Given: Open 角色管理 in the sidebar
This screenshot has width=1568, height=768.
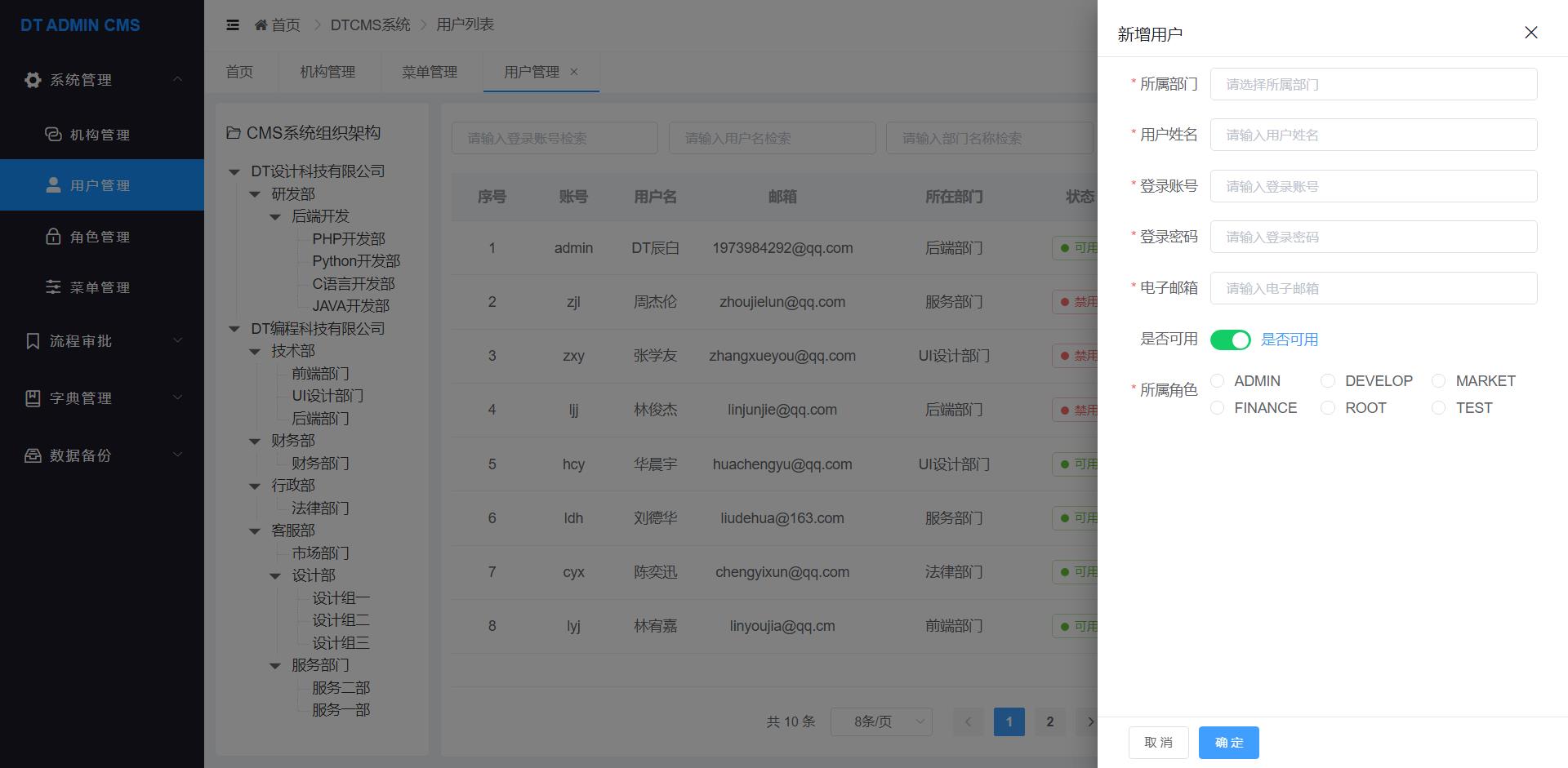Looking at the screenshot, I should pos(102,237).
